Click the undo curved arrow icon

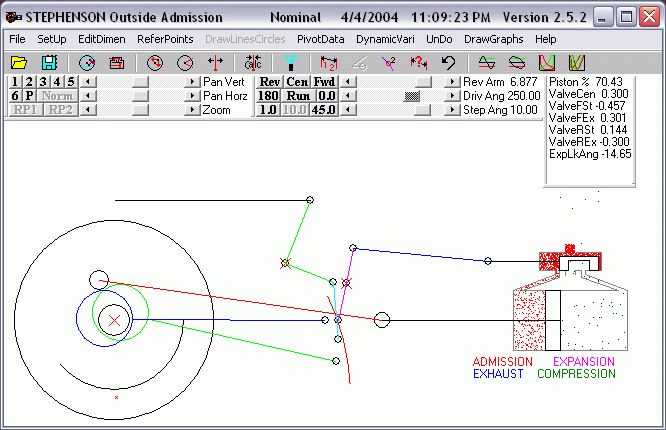click(x=448, y=63)
